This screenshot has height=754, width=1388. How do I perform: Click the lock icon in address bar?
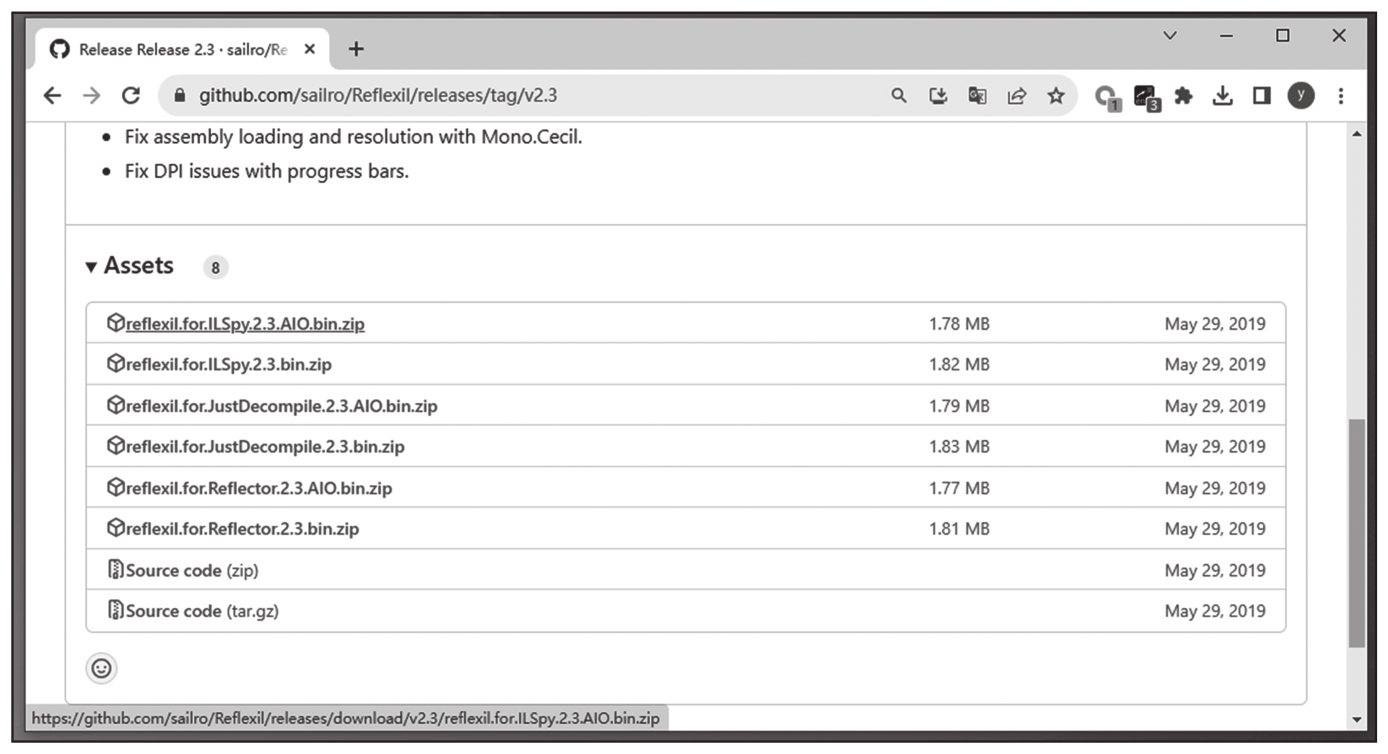coord(180,96)
